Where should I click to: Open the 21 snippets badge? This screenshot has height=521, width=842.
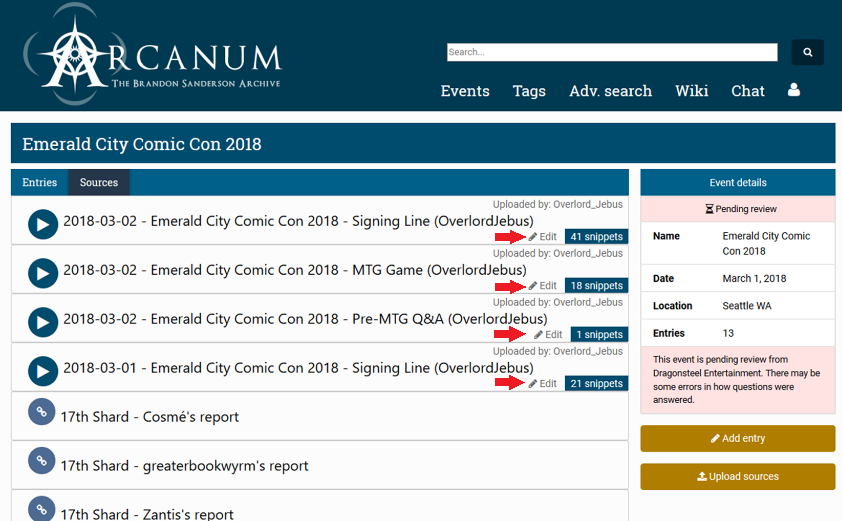(596, 383)
